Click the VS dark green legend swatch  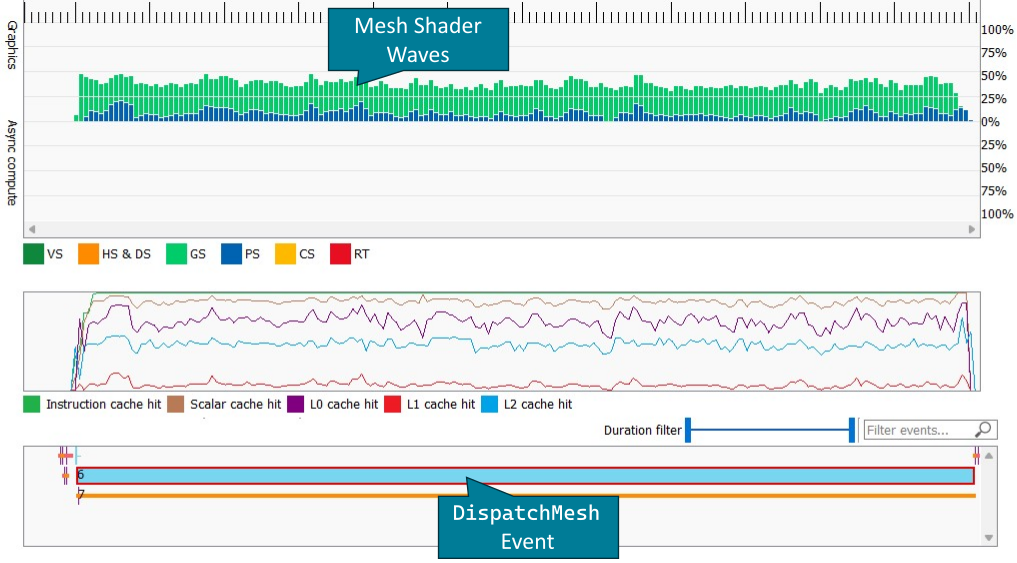pyautogui.click(x=34, y=254)
